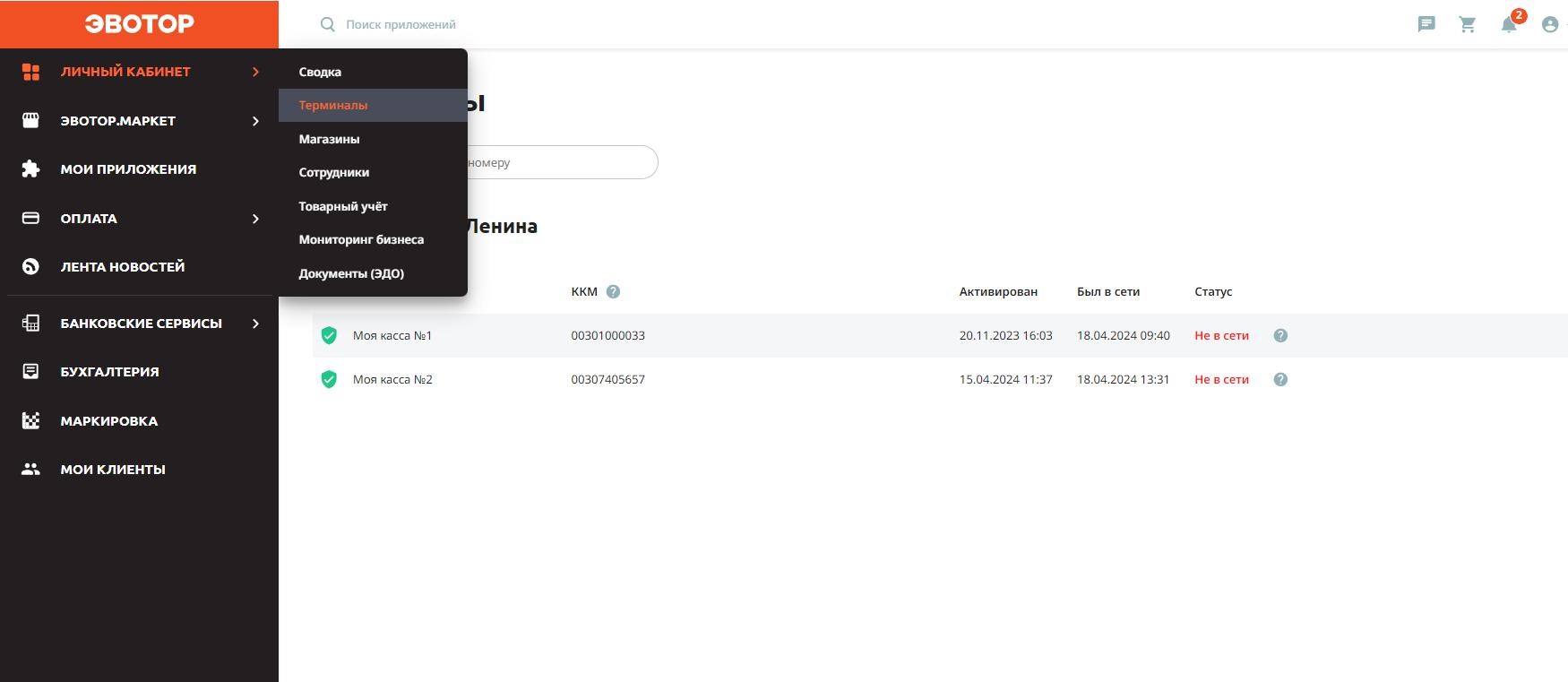Click the Эвотор.Маркет store icon
1568x682 pixels.
(30, 120)
